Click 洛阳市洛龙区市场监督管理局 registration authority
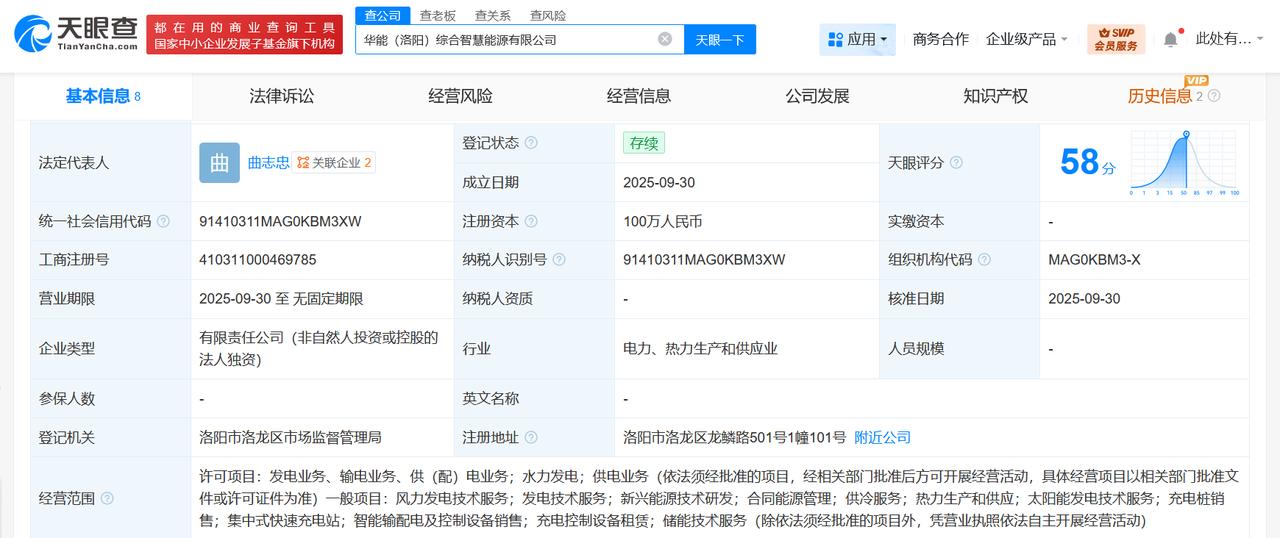Viewport: 1280px width, 538px height. (x=290, y=437)
